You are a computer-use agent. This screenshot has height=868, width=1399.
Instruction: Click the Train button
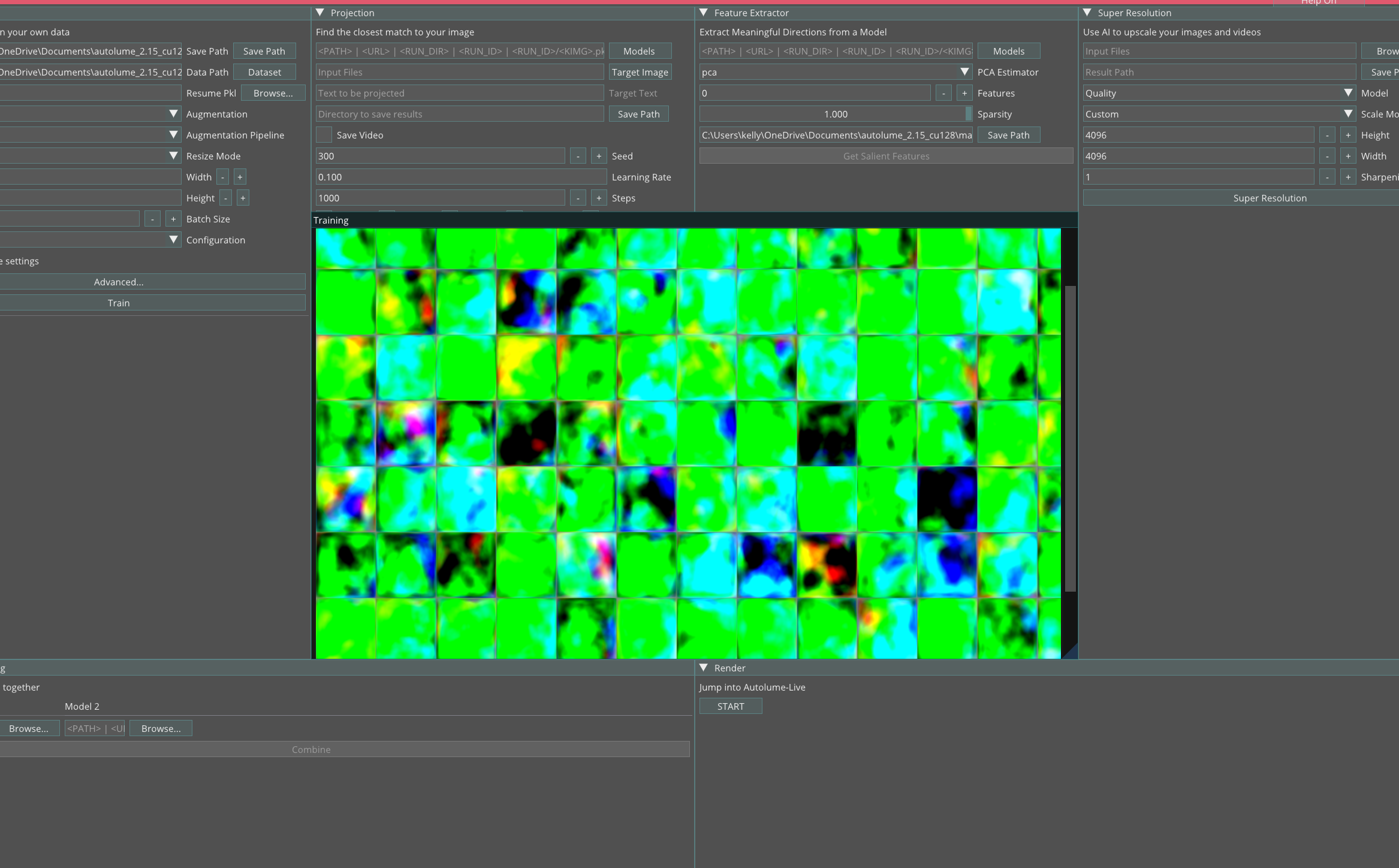[x=118, y=302]
